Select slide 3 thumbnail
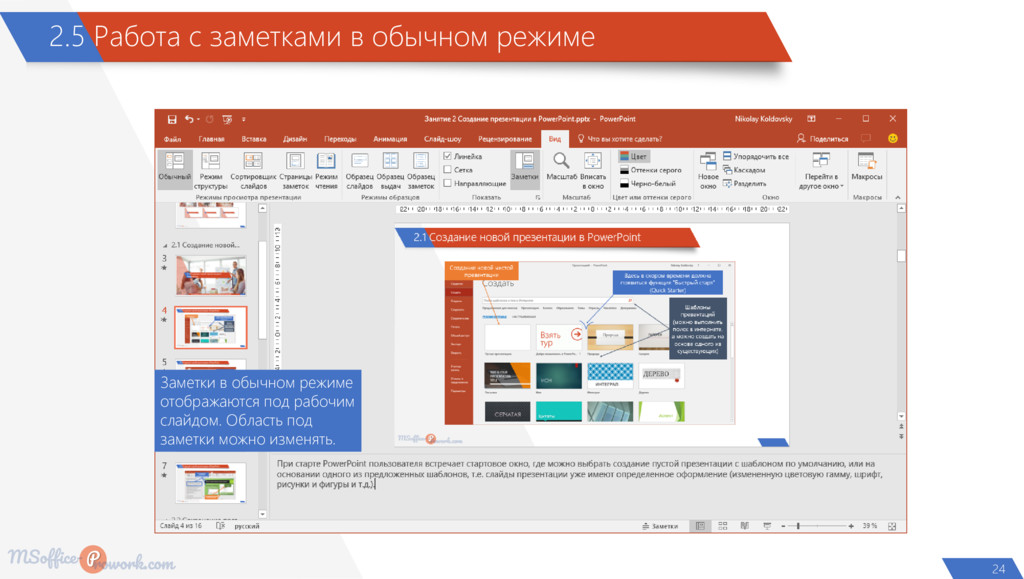Viewport: 1024px width, 579px height. [211, 275]
